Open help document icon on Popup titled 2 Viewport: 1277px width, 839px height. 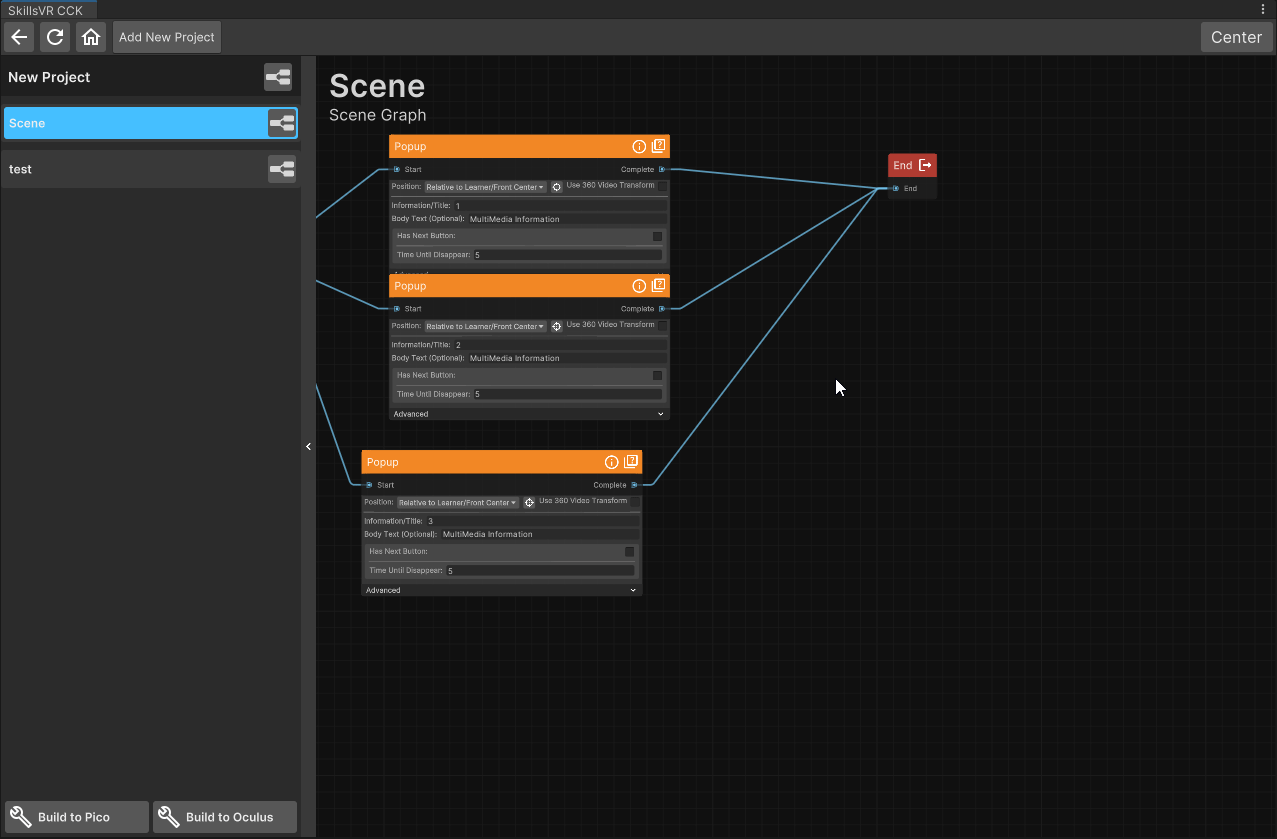tap(658, 286)
